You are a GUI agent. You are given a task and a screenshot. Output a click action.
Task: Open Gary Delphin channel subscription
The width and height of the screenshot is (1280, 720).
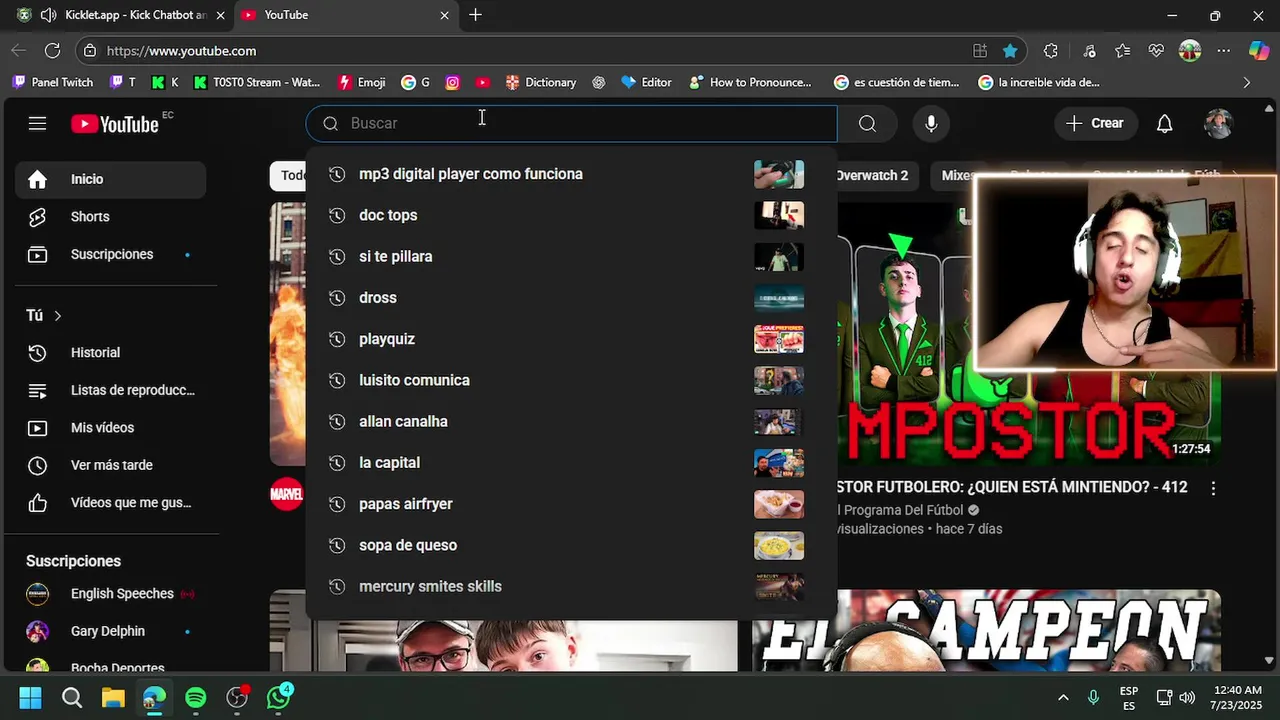click(110, 631)
